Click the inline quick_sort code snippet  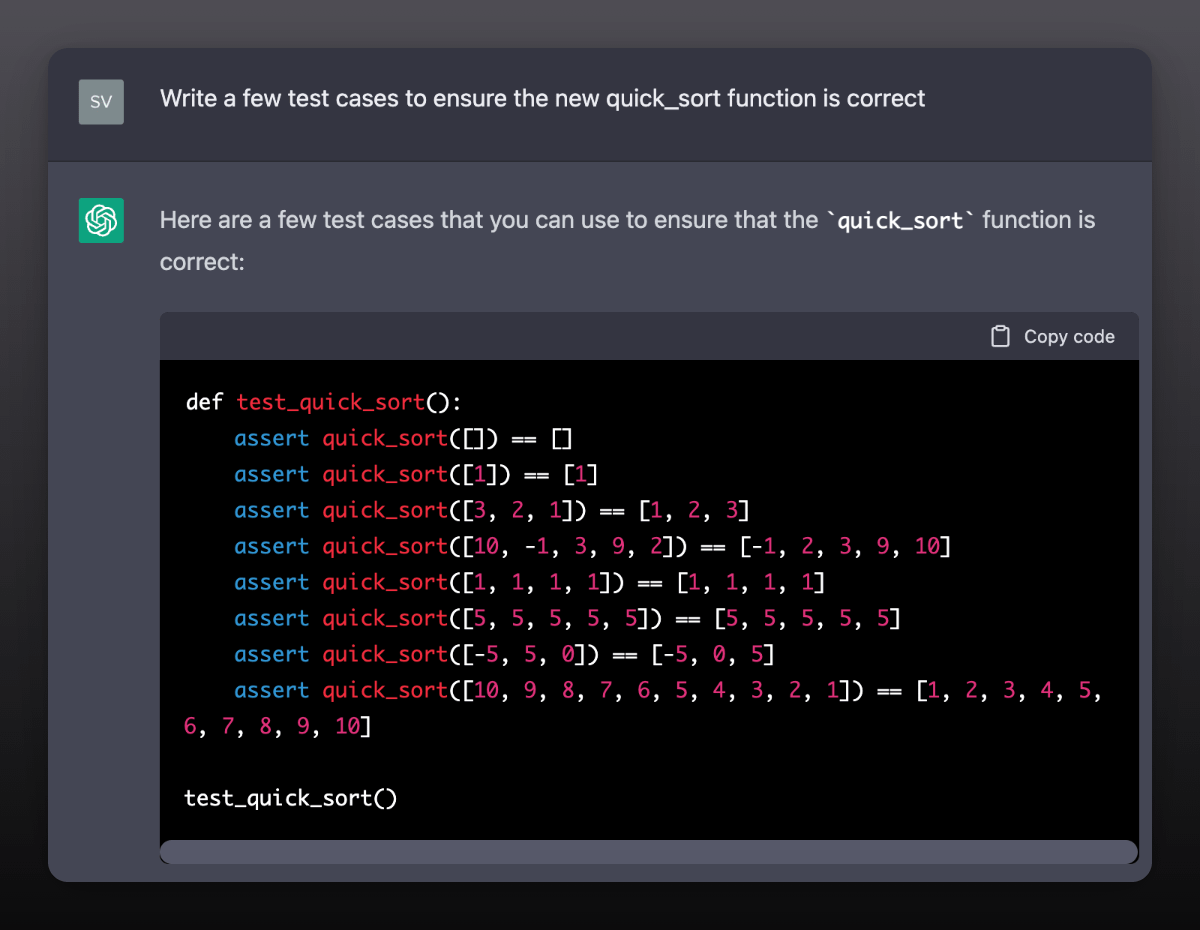(899, 220)
